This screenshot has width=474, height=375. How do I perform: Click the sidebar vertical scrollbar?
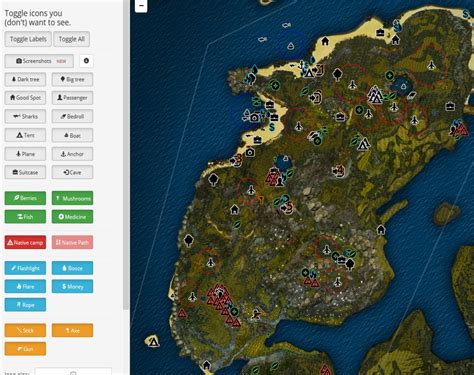126,155
